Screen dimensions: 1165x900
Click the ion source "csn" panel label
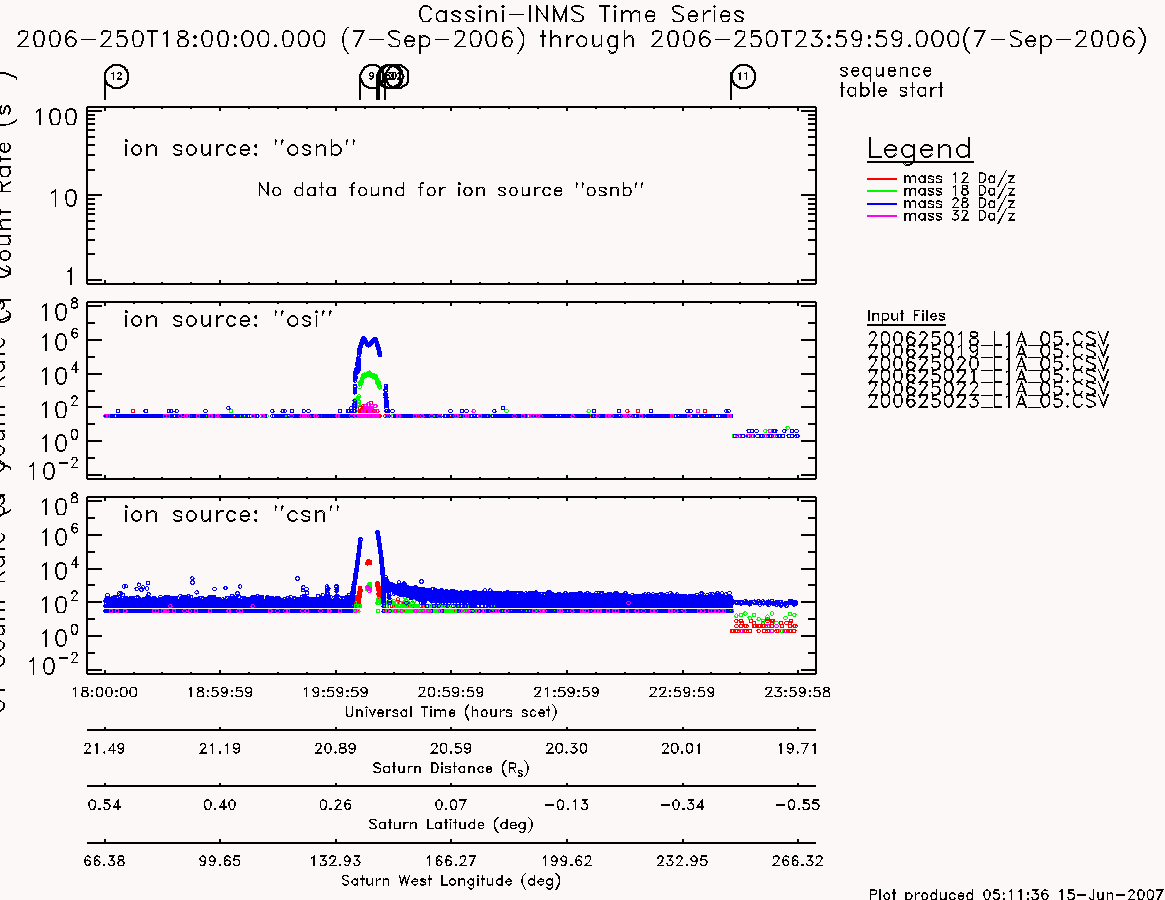click(x=231, y=514)
